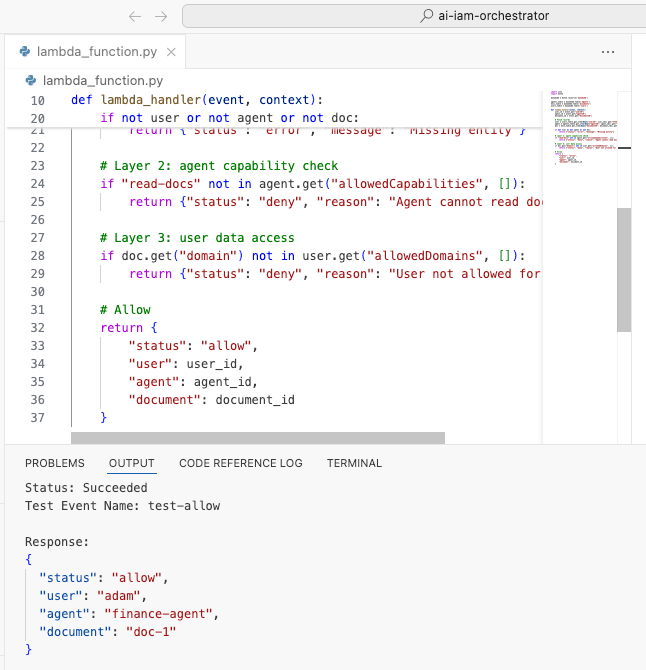Click user_id on line 34
Viewport: 646px width, 670px height.
211,364
